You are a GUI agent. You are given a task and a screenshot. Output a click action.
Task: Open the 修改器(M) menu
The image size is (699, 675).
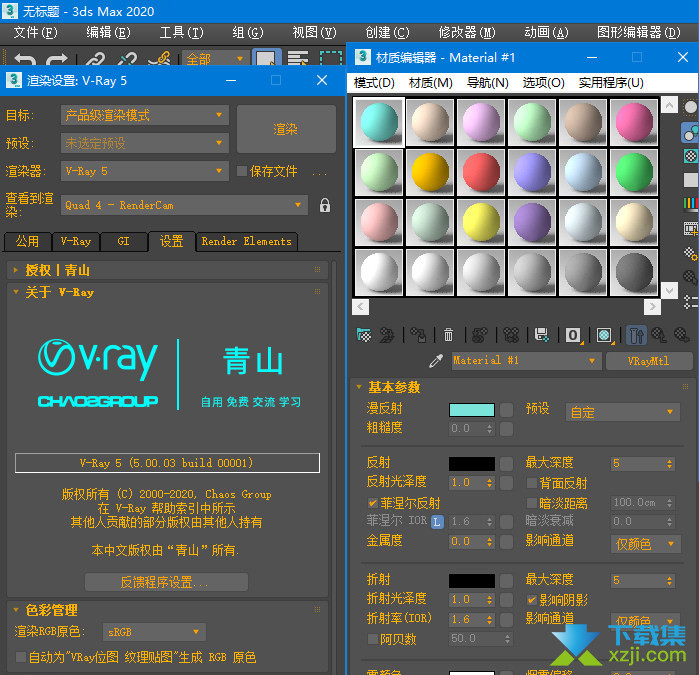pyautogui.click(x=466, y=32)
